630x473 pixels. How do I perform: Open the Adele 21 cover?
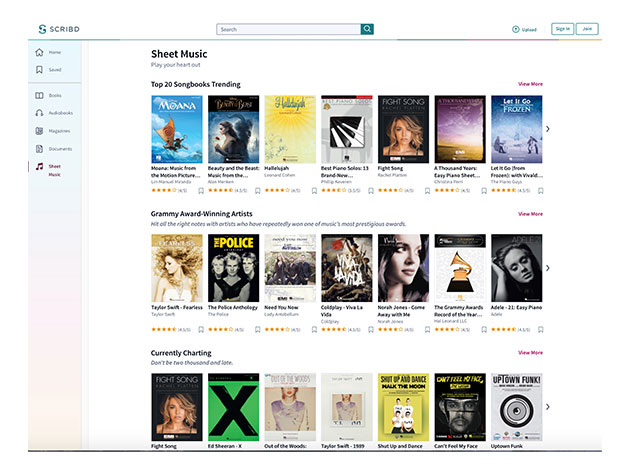click(x=517, y=268)
